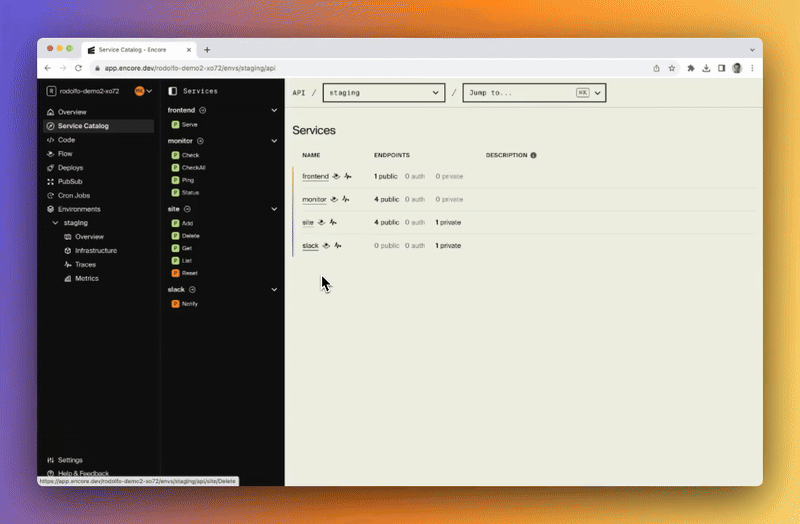Open traces icon for site service row
Image resolution: width=800 pixels, height=524 pixels.
point(333,222)
